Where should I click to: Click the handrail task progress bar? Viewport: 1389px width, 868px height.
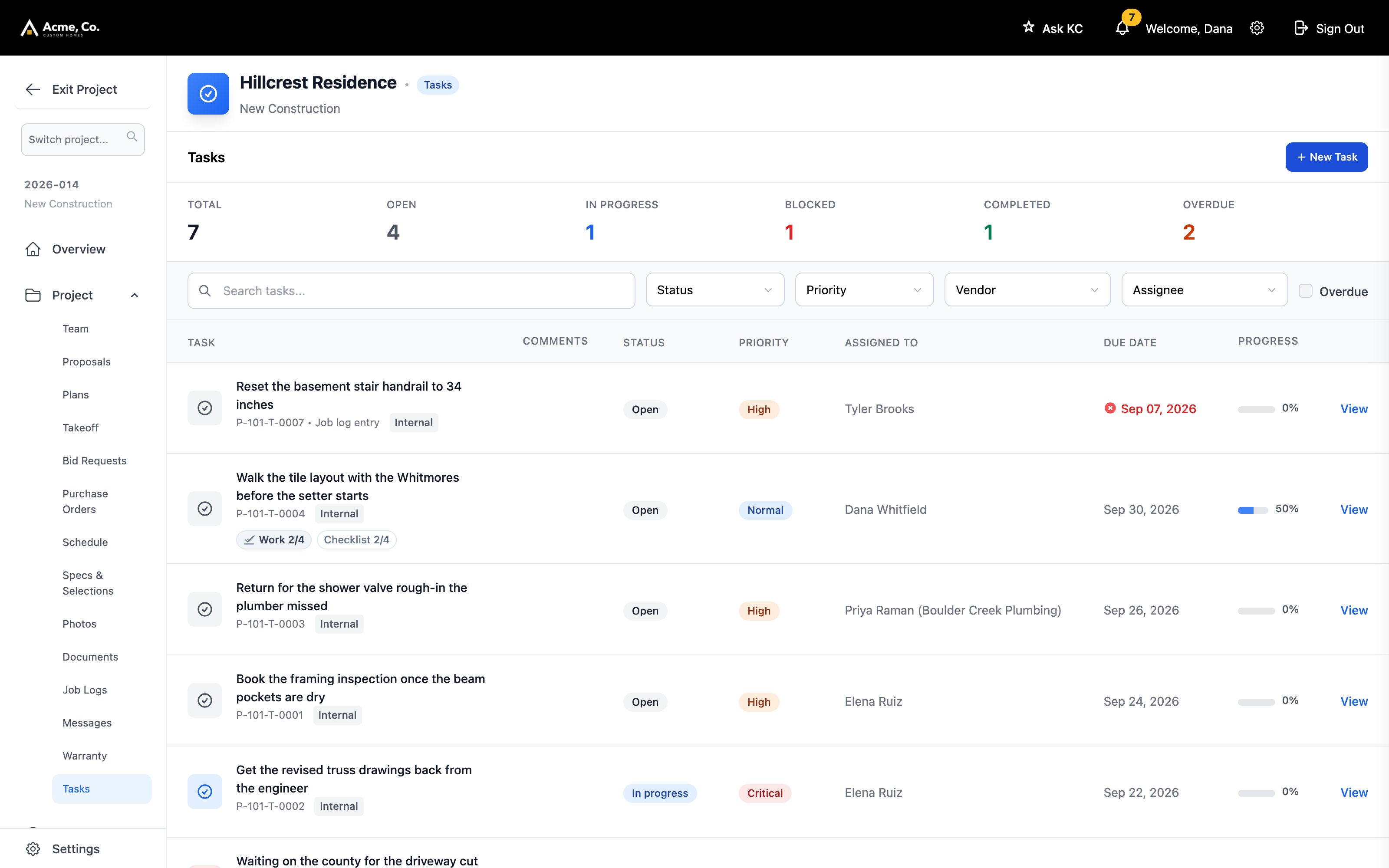click(1257, 409)
